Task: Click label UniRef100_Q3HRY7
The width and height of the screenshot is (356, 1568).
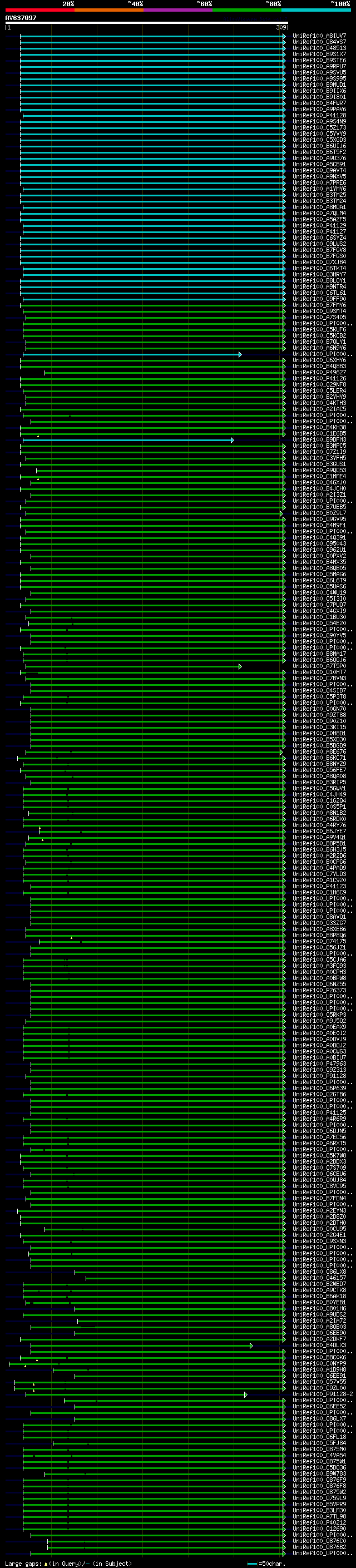Action: click(319, 275)
